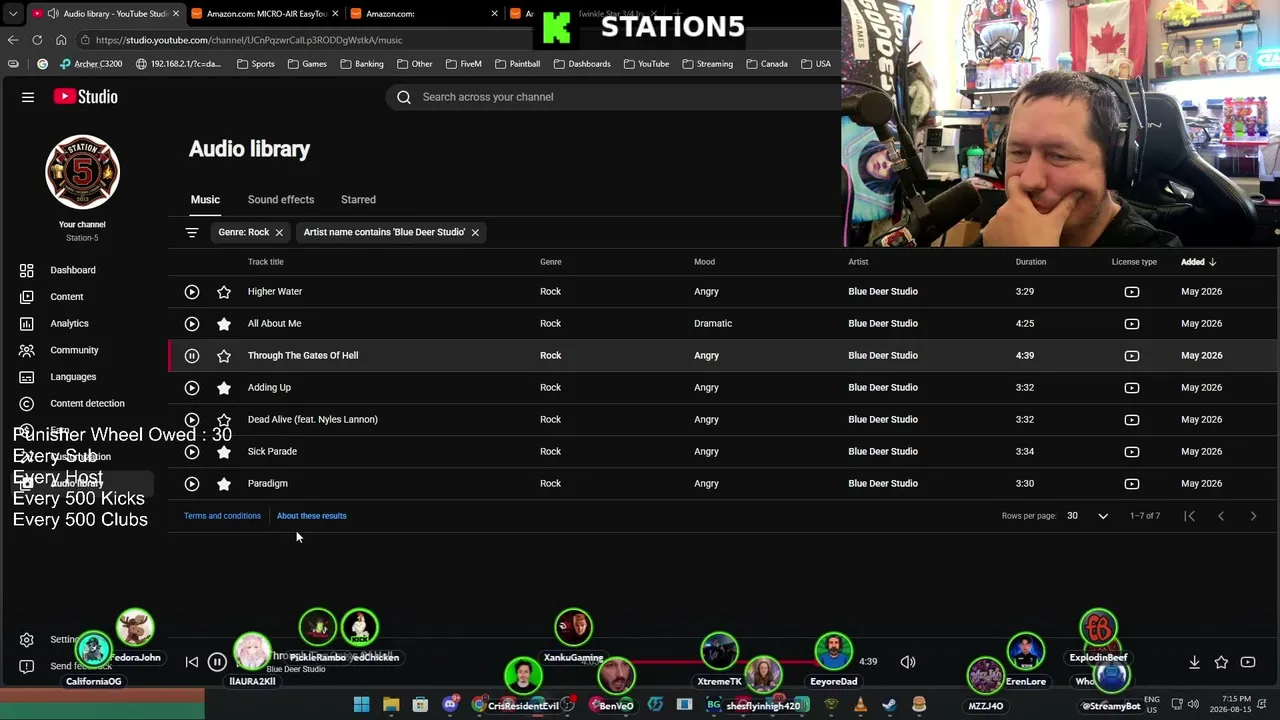Viewport: 1280px width, 720px height.
Task: Switch to the Music tab
Action: click(205, 200)
